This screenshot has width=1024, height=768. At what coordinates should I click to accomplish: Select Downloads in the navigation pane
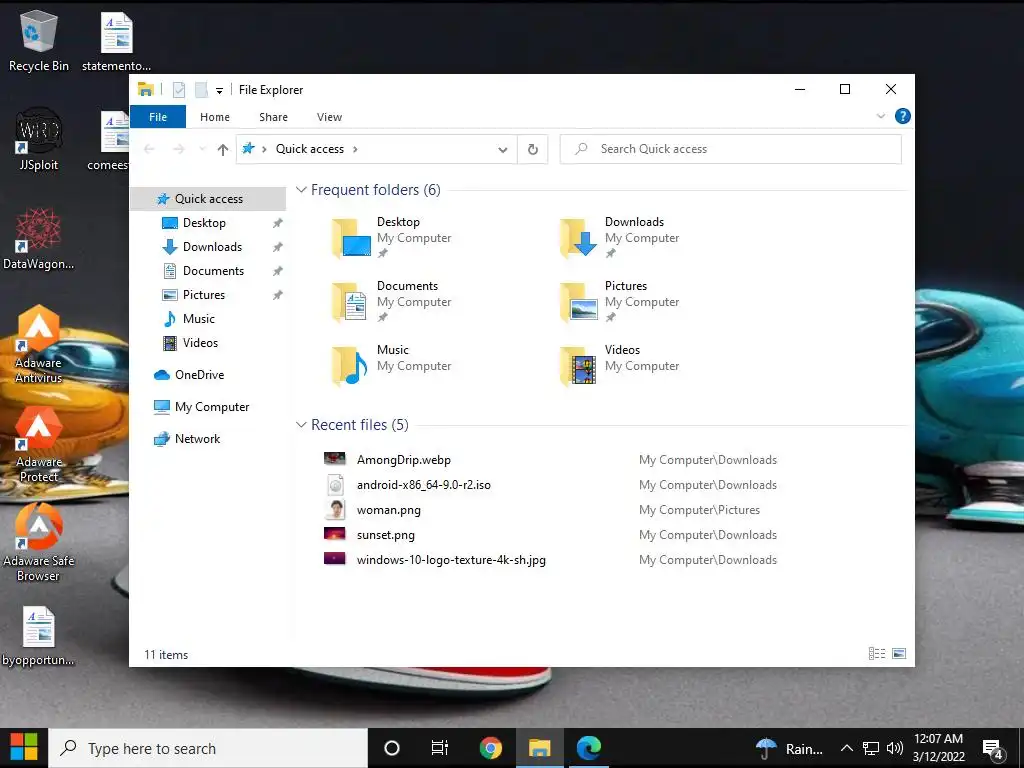click(x=212, y=247)
